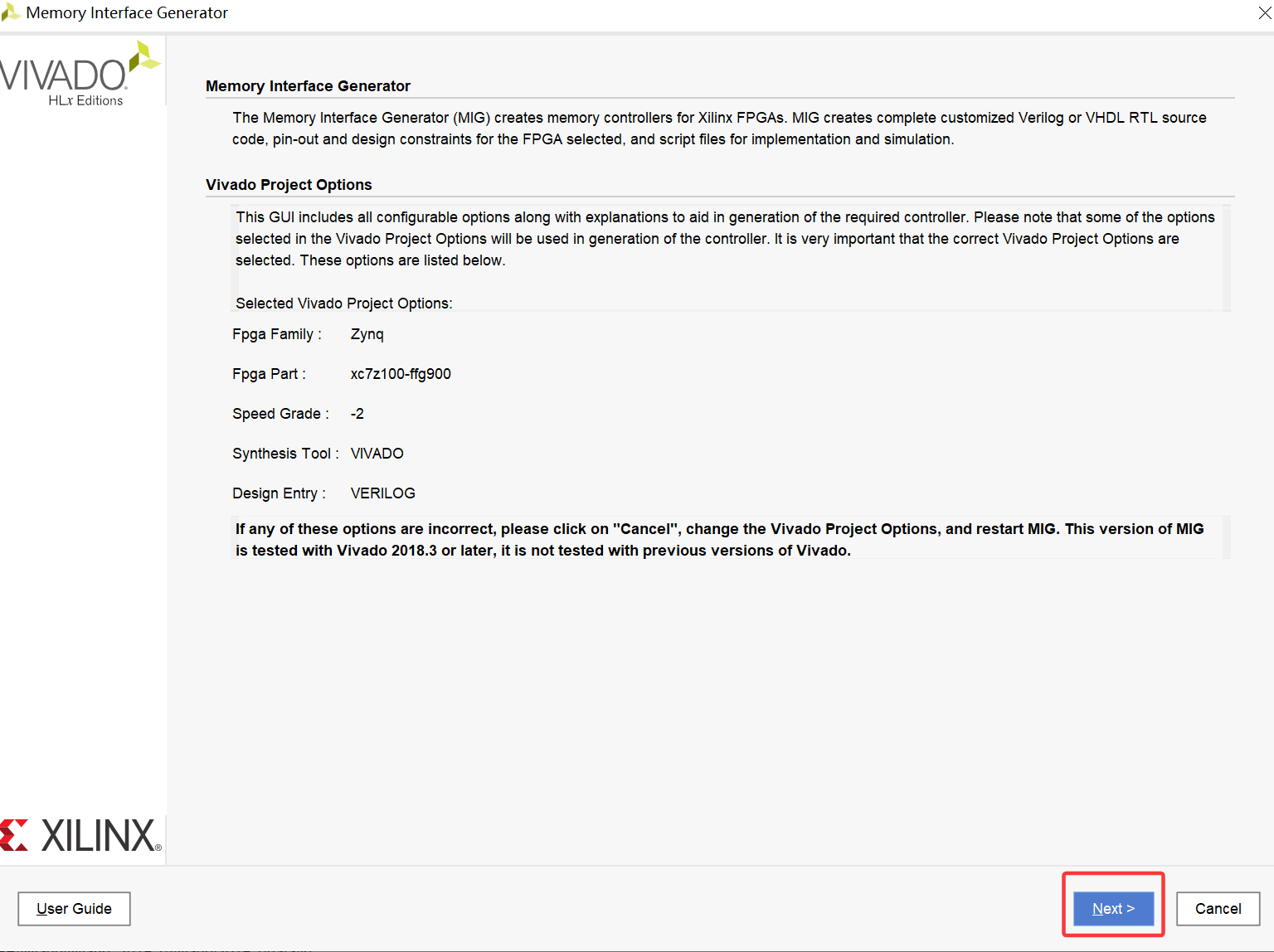Click the bold warning about incorrect options
1274x952 pixels.
point(720,540)
